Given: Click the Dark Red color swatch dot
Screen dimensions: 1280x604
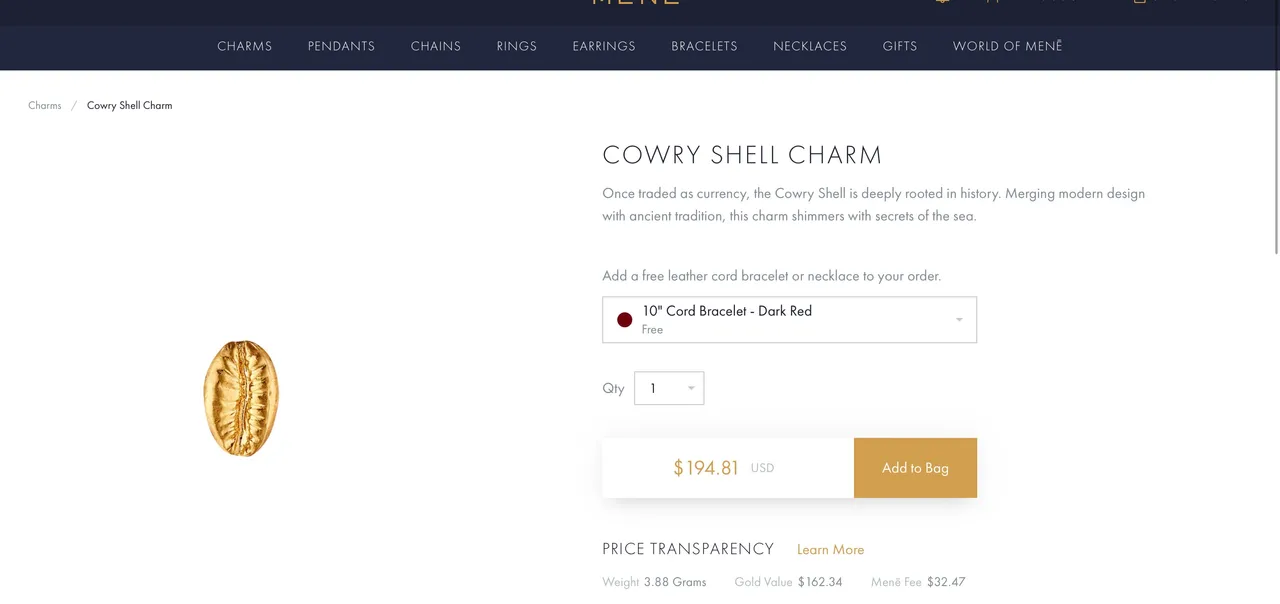Looking at the screenshot, I should 625,320.
